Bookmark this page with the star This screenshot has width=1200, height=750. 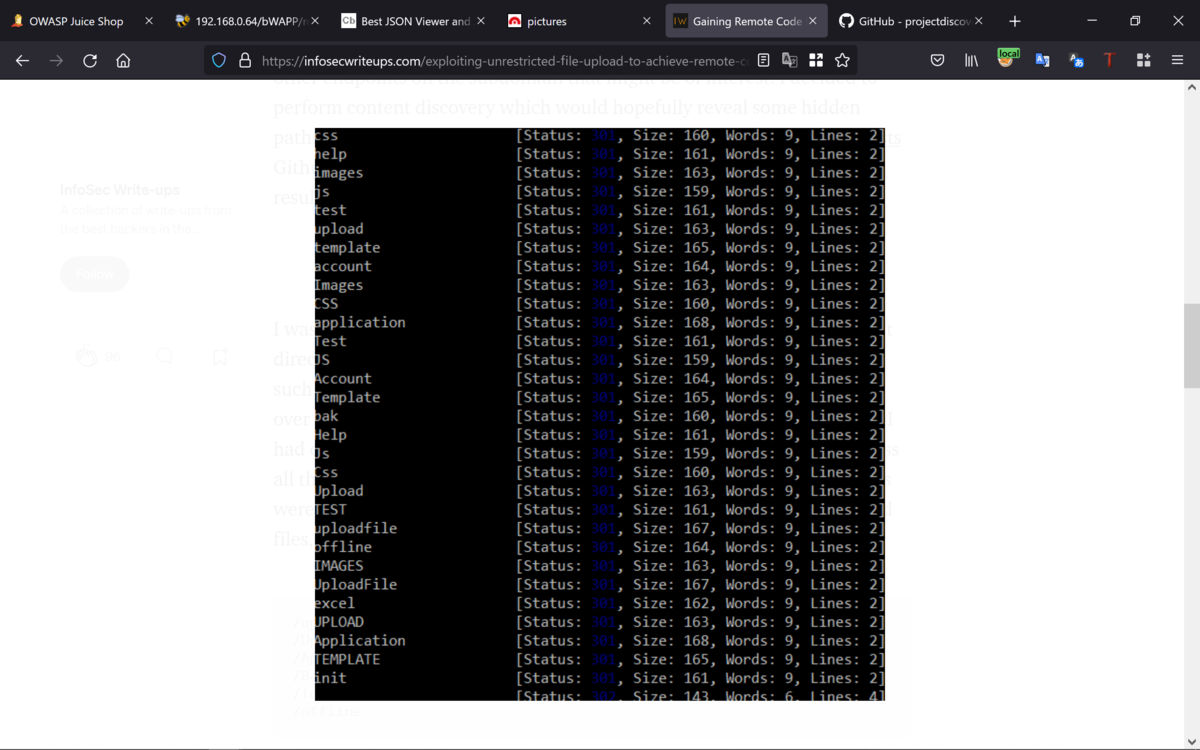click(842, 61)
